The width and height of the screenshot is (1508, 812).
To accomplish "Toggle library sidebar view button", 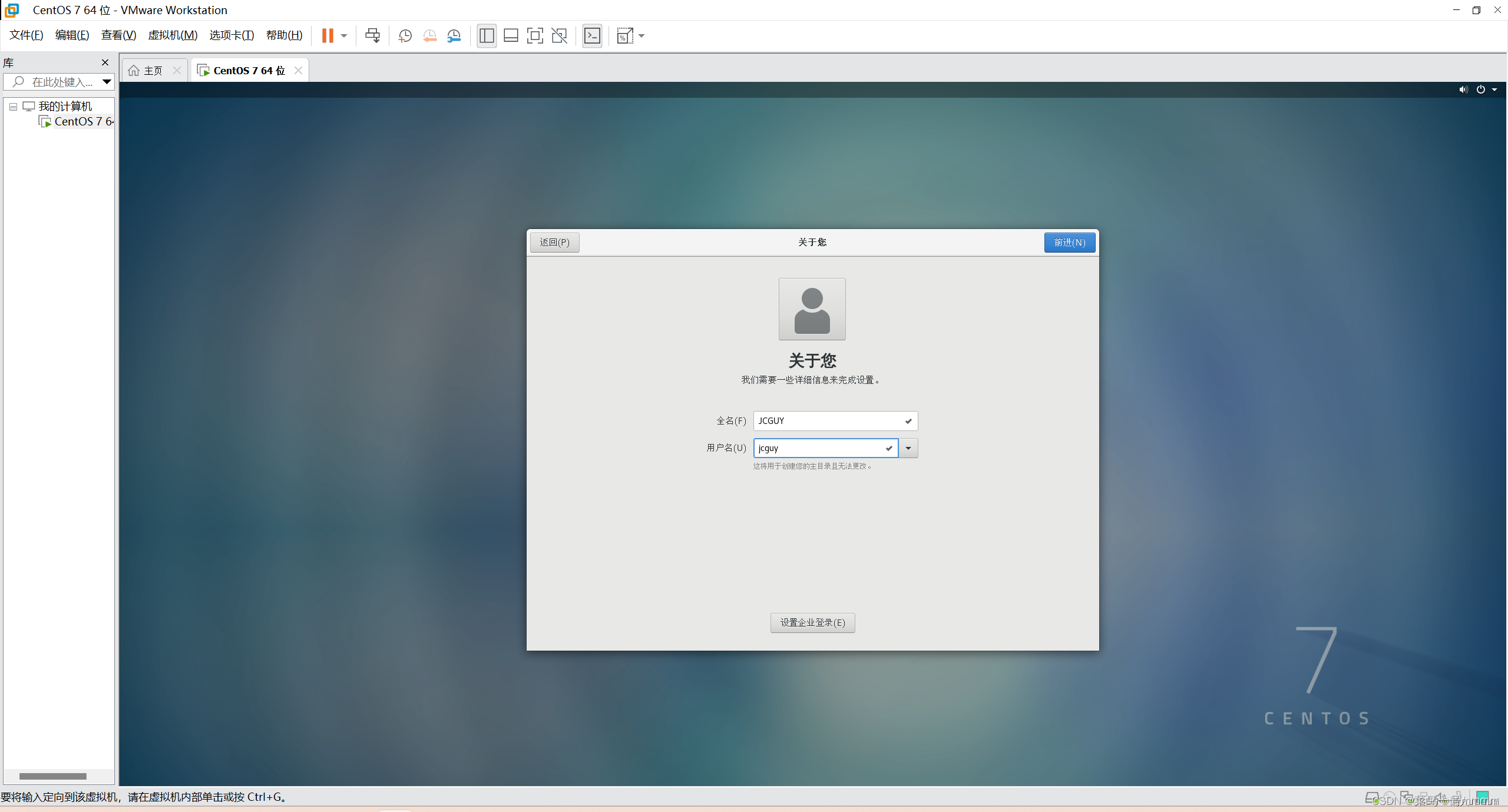I will coord(487,36).
